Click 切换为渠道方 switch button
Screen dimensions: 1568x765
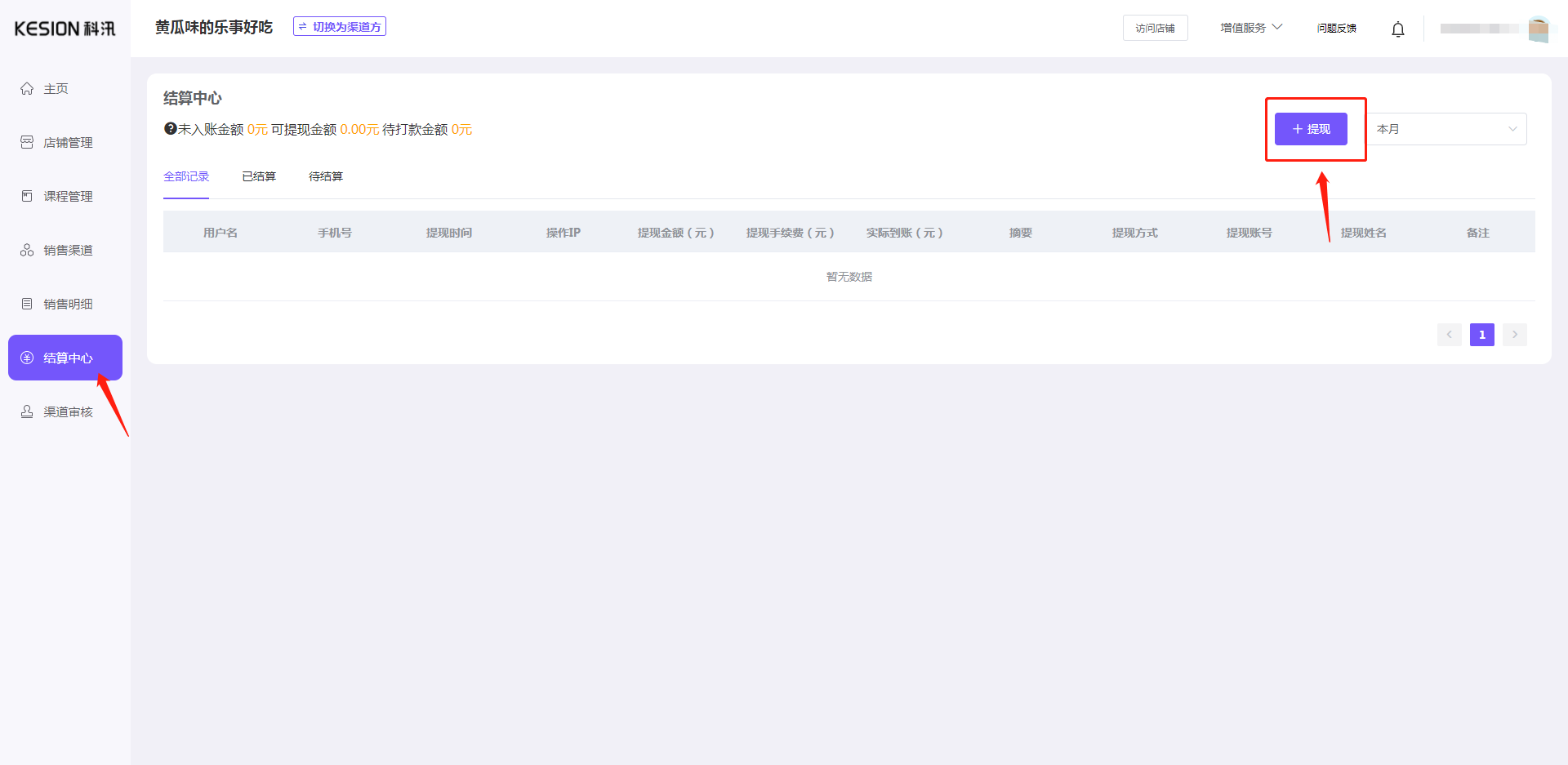(340, 27)
